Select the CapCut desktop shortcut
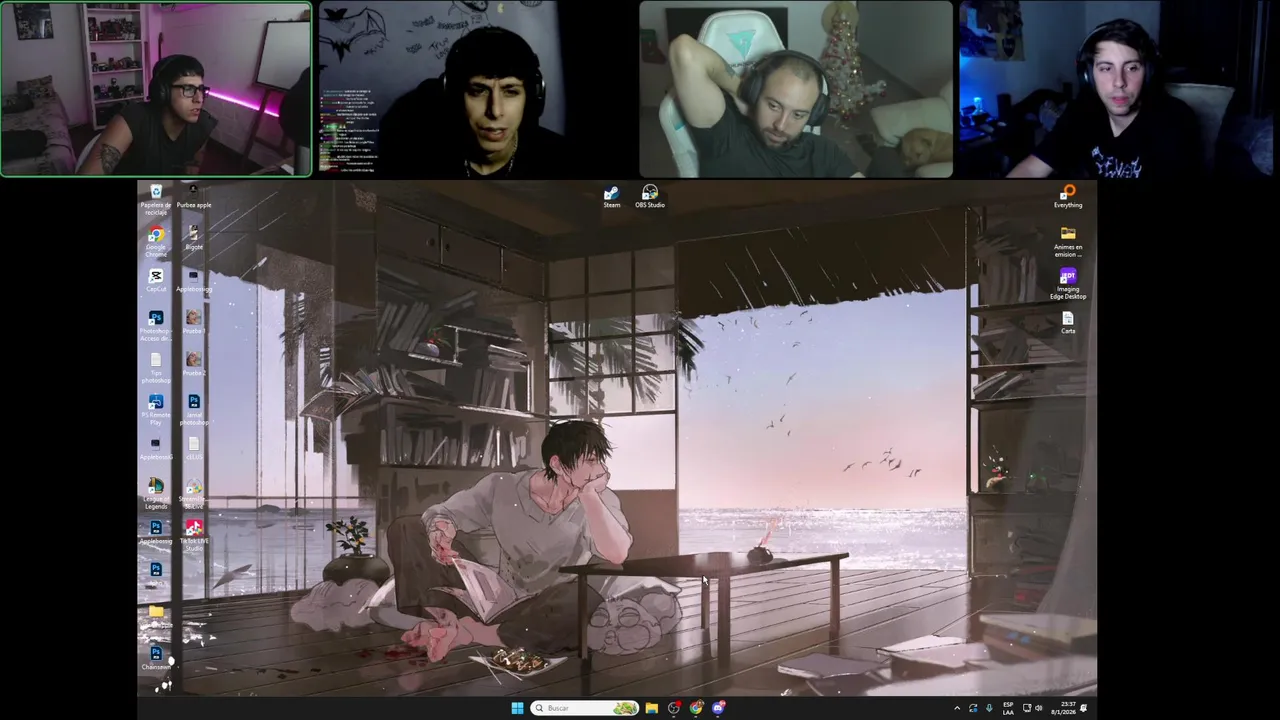This screenshot has width=1280, height=720. (156, 281)
